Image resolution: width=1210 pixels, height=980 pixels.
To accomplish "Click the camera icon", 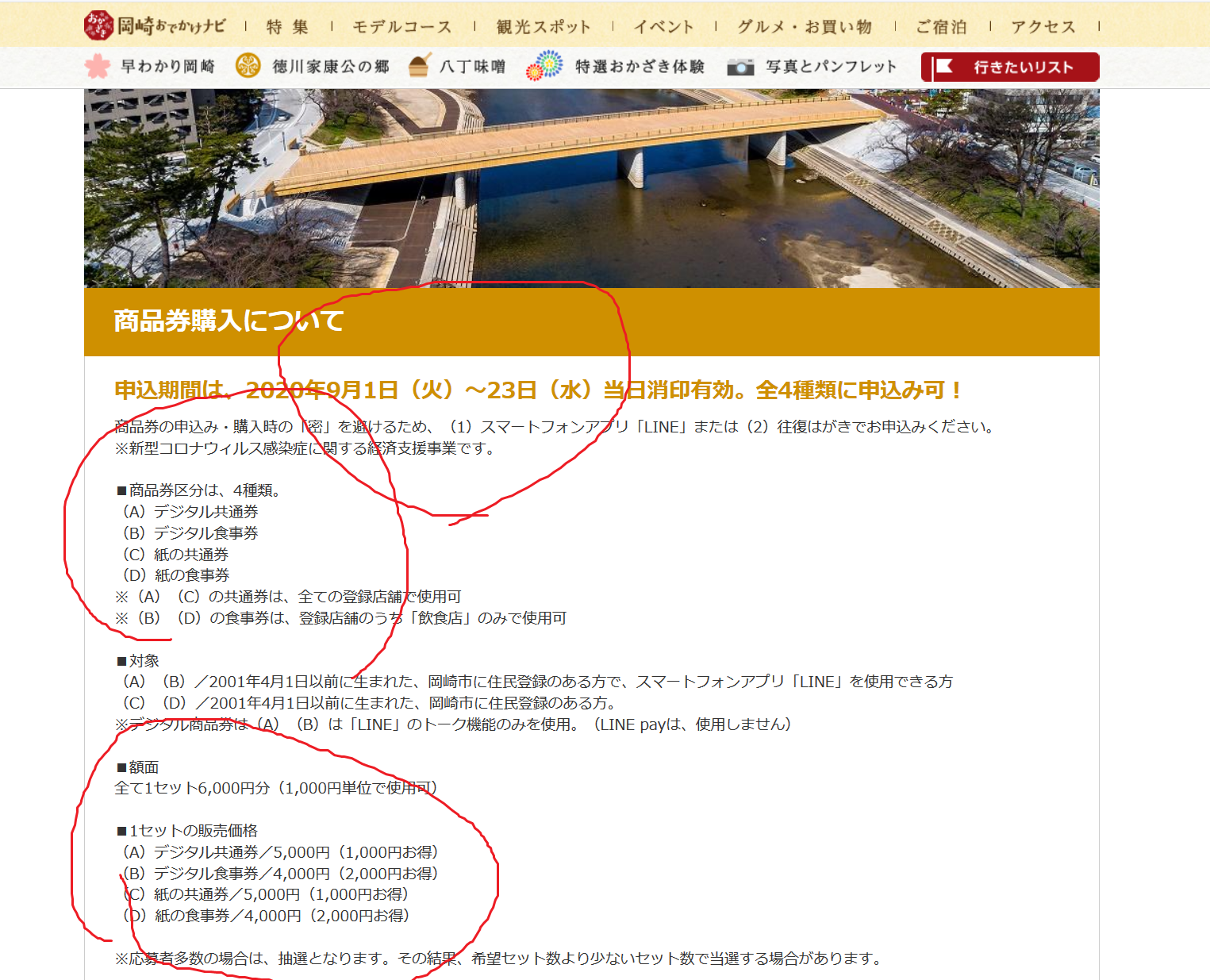I will [740, 67].
